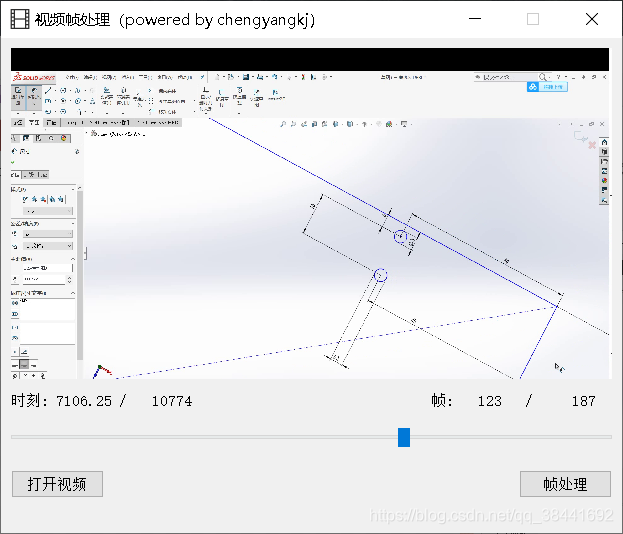Click the displayed video frame preview
This screenshot has width=623, height=534.
[310, 214]
